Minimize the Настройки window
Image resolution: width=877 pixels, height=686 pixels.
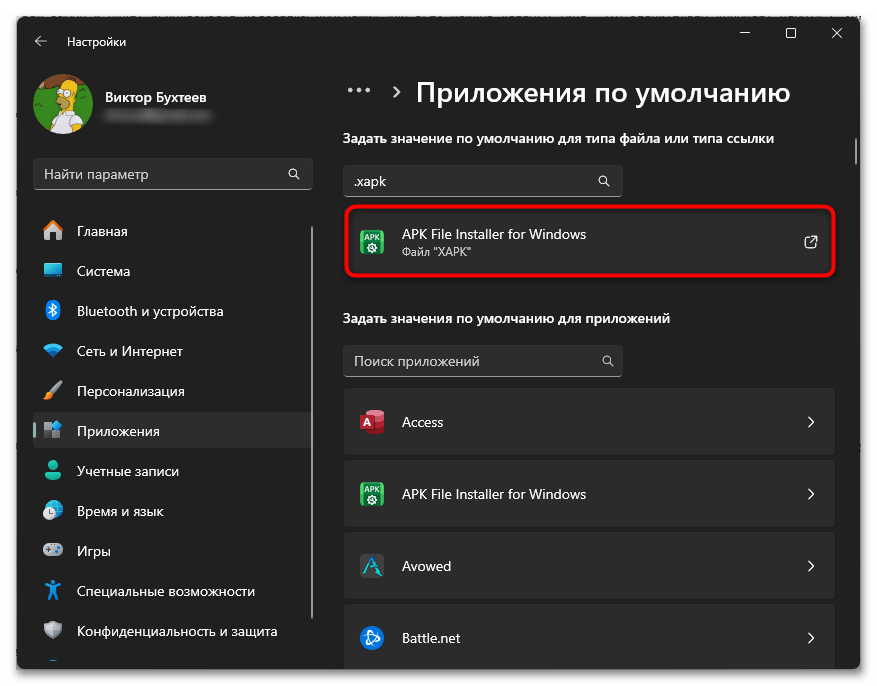point(745,34)
